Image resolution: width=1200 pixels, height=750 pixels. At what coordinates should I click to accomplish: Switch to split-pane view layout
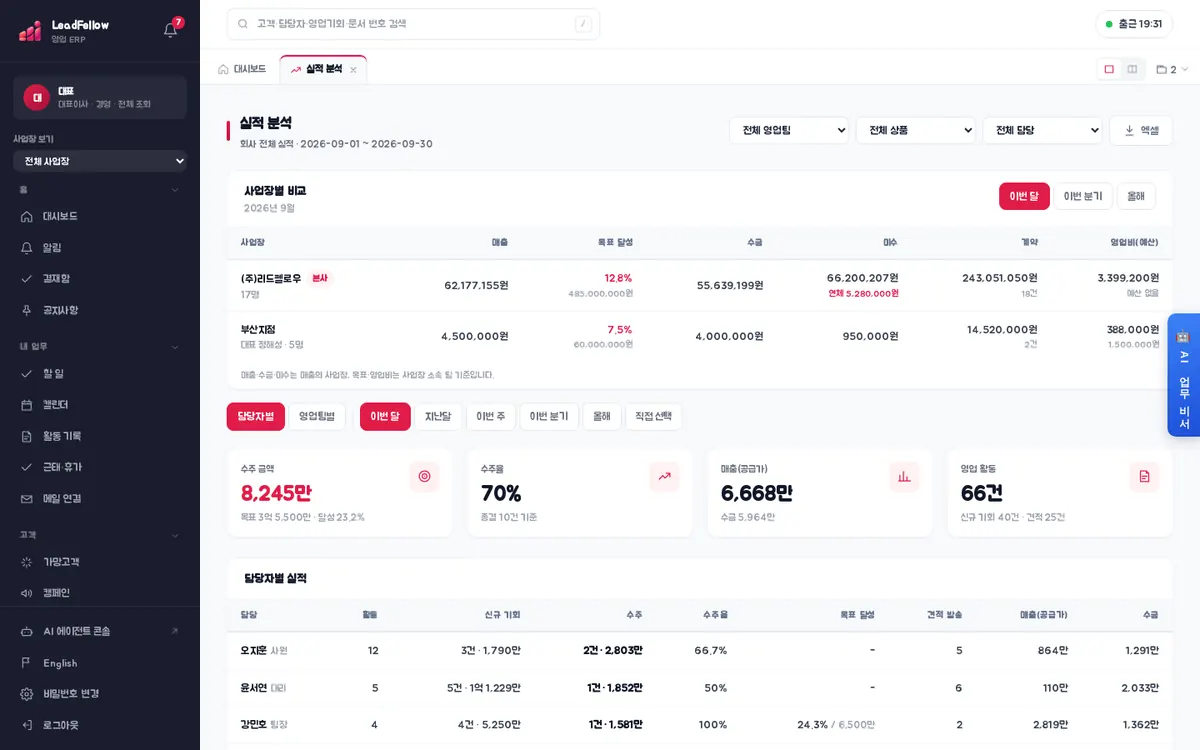1132,69
